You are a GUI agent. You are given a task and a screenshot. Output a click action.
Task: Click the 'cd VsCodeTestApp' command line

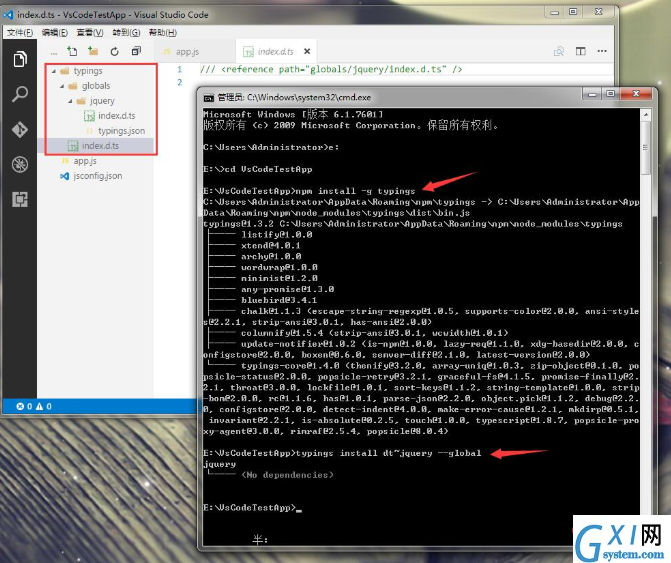click(x=258, y=169)
